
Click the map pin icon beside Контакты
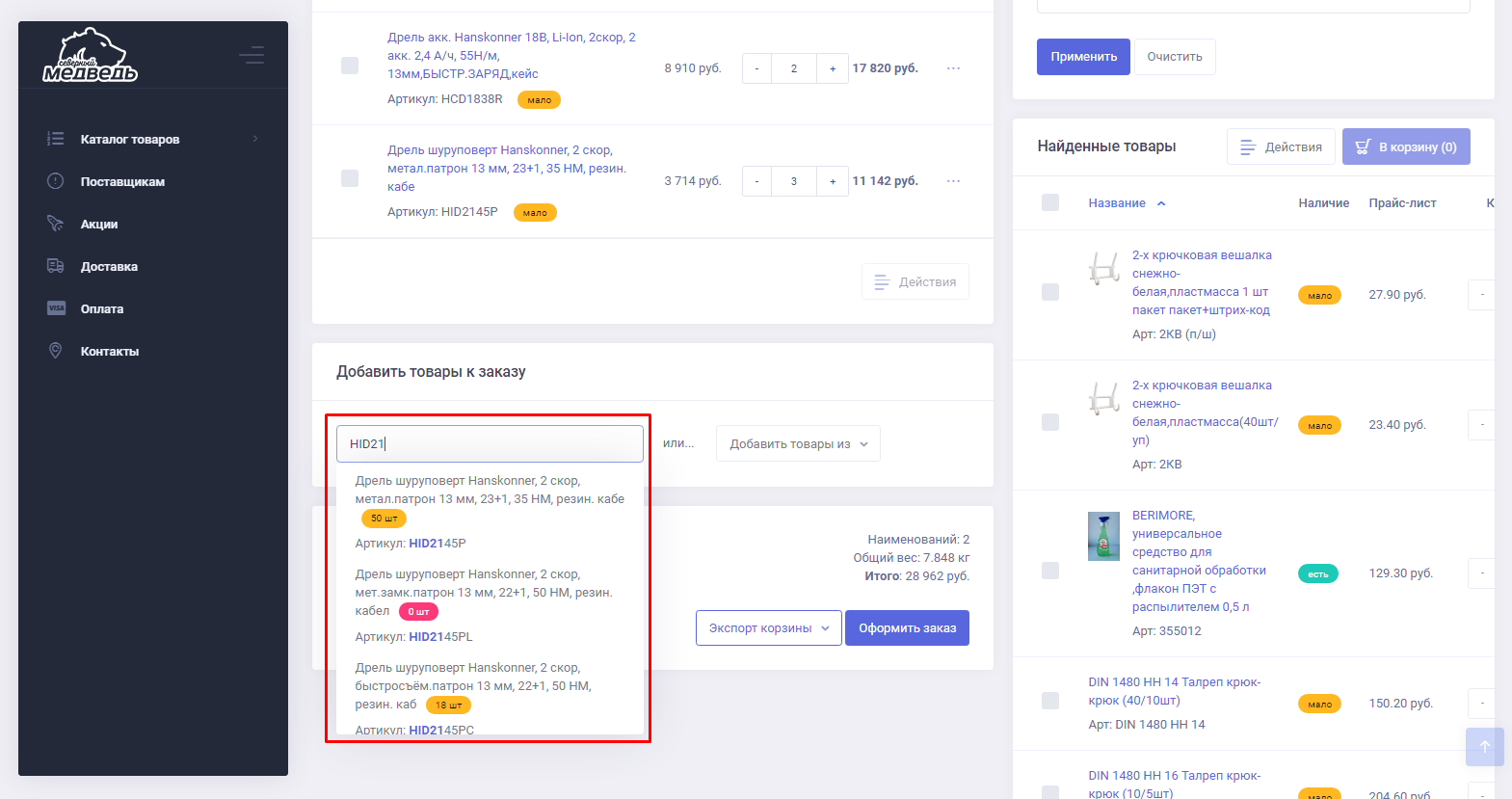pos(56,351)
